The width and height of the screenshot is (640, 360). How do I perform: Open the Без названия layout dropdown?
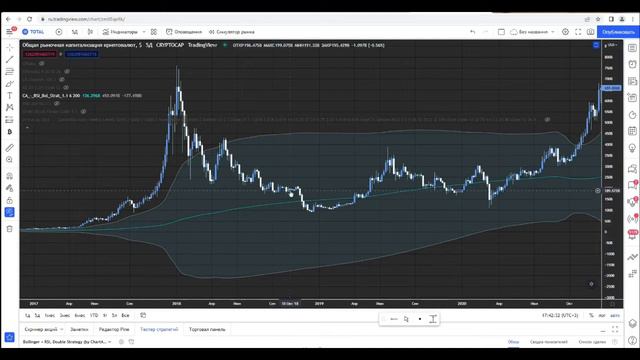click(x=533, y=32)
